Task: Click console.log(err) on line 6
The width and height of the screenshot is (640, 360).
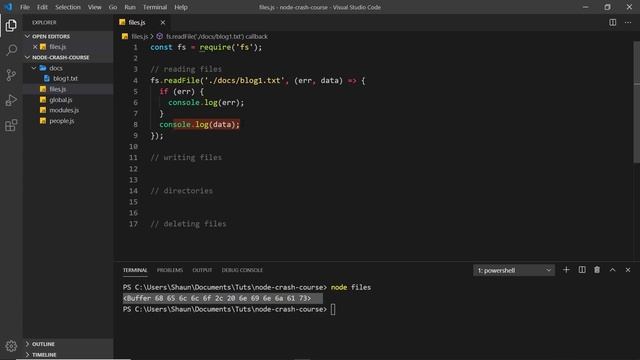Action: pos(206,103)
